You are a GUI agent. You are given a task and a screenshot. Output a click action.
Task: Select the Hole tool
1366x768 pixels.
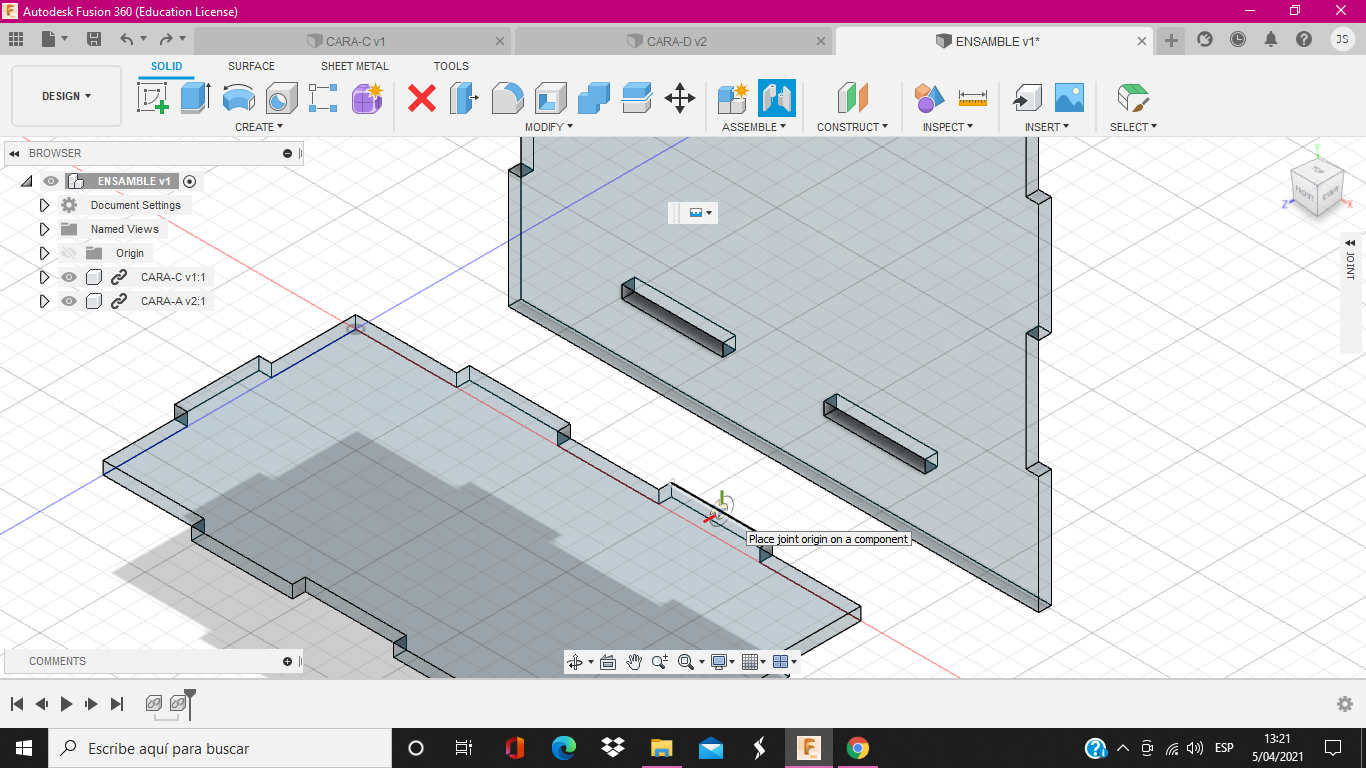click(x=281, y=98)
